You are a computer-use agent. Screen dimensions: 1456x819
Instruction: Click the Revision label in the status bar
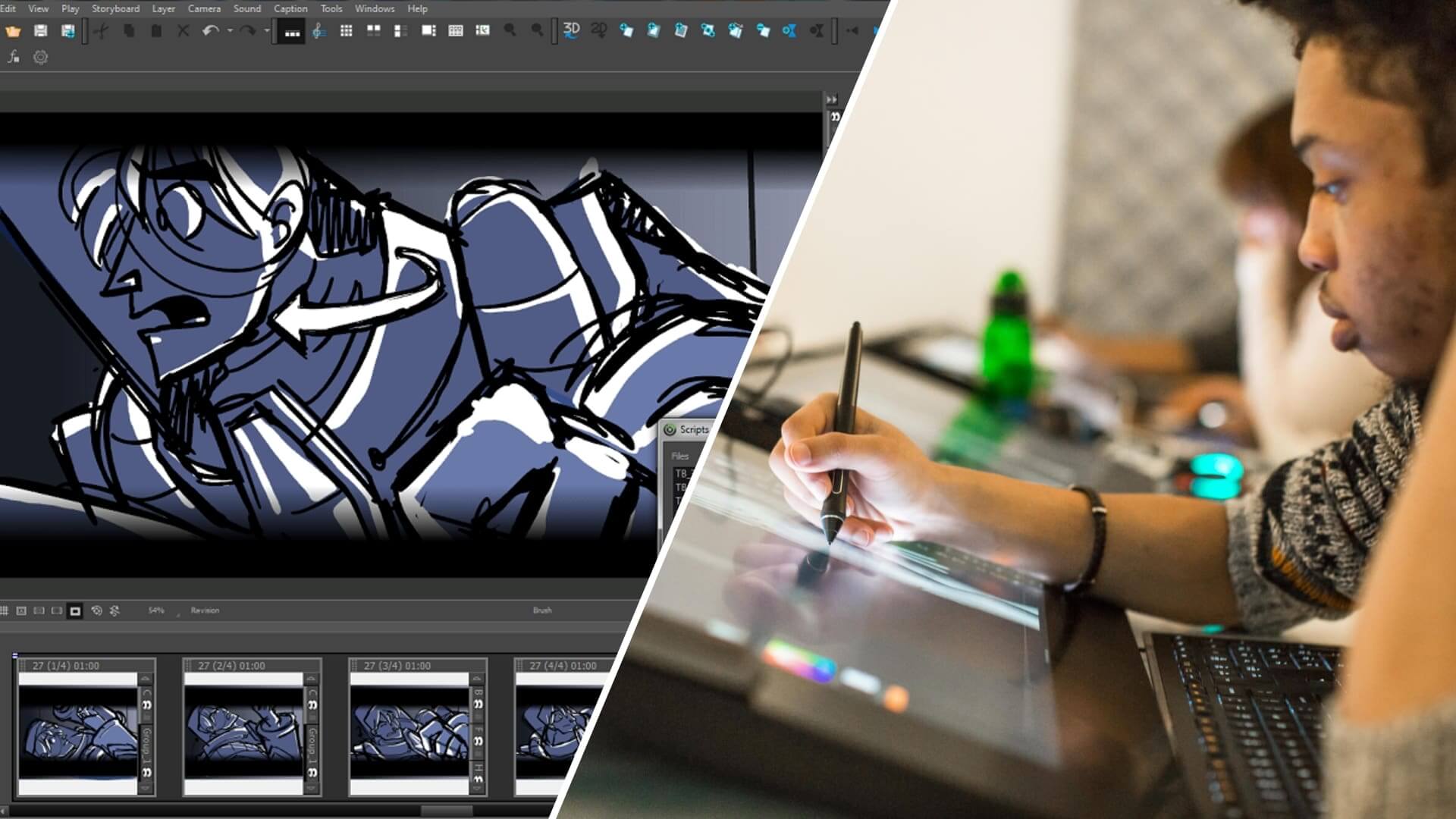(204, 610)
